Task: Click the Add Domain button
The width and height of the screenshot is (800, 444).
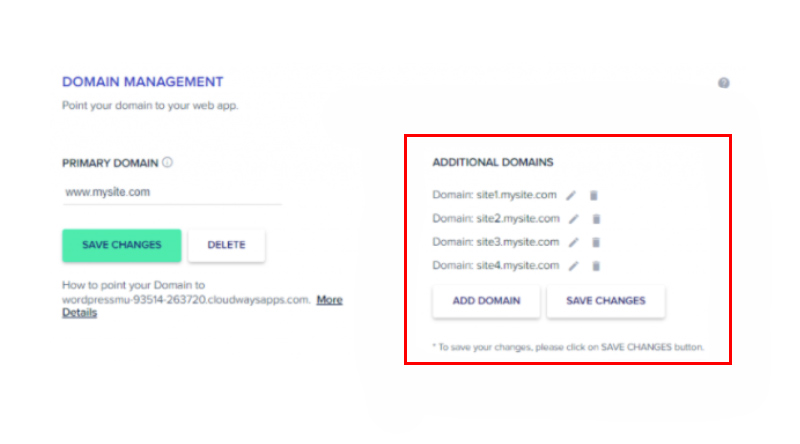Action: point(486,301)
